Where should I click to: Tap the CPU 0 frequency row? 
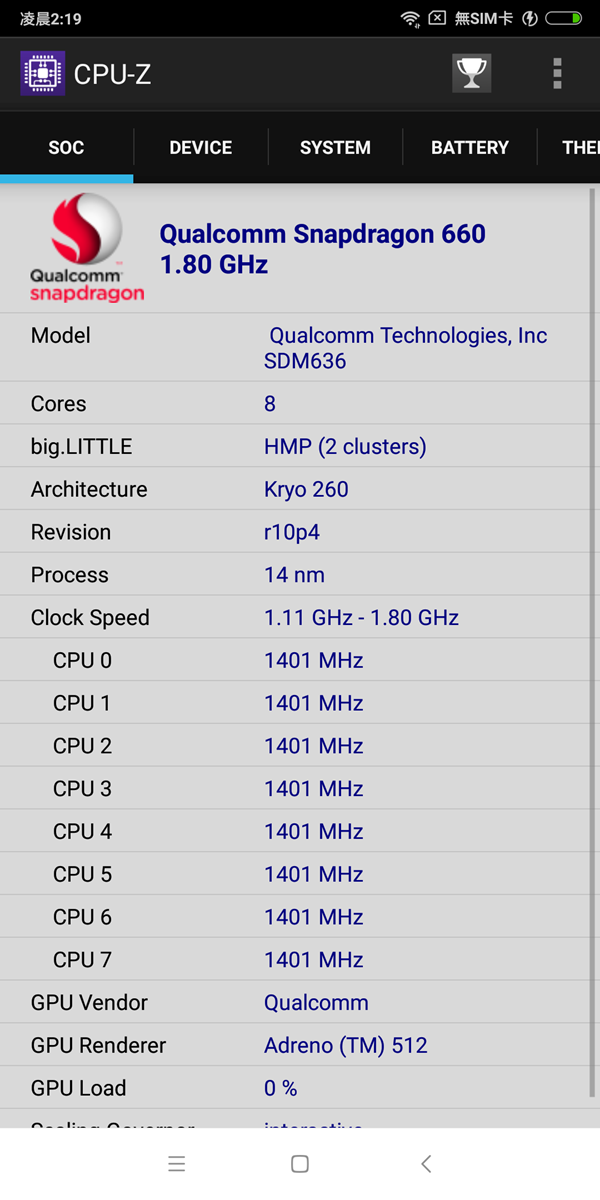tap(300, 660)
